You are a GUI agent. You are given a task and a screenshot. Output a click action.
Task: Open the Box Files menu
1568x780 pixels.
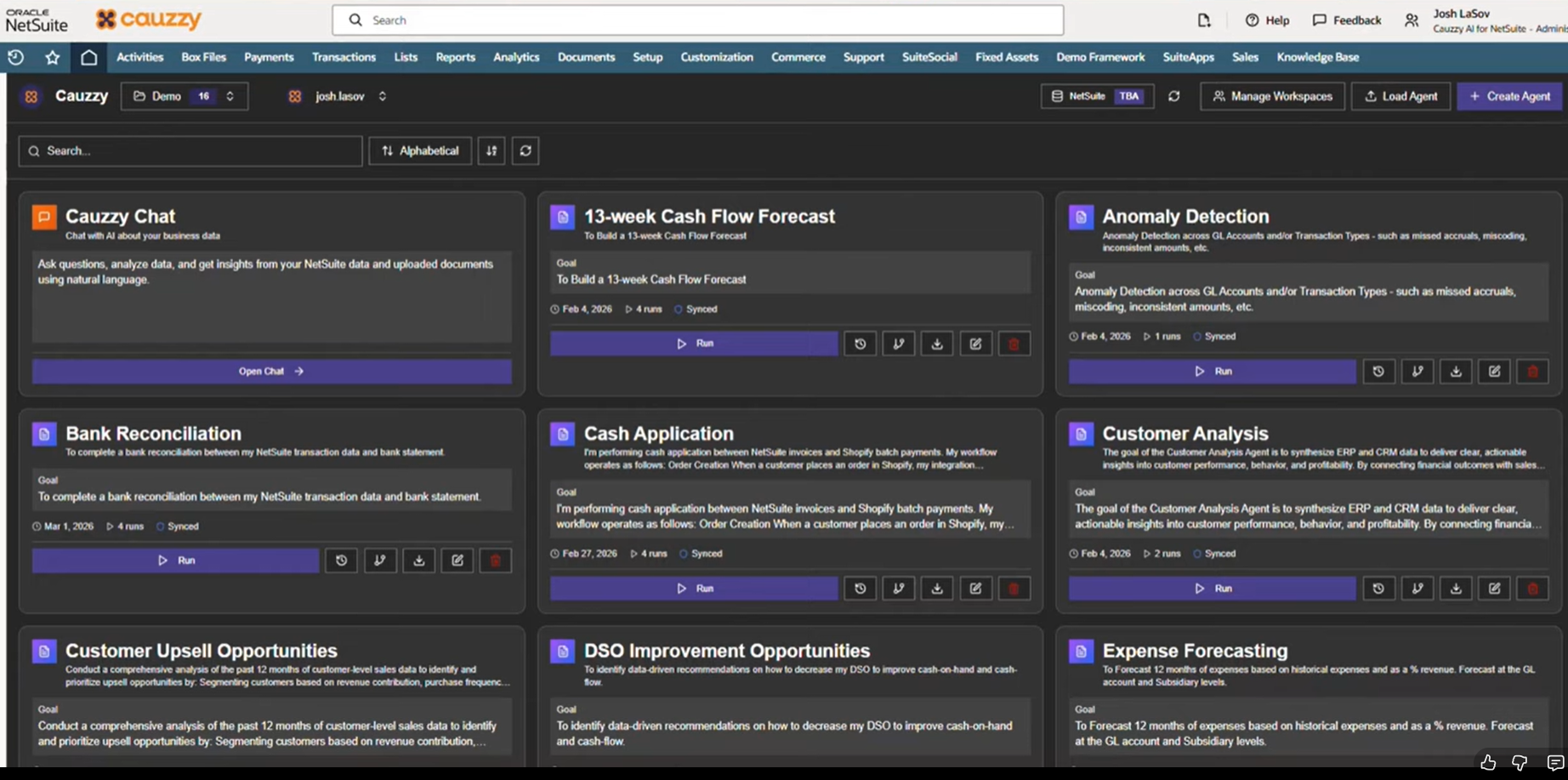click(203, 57)
